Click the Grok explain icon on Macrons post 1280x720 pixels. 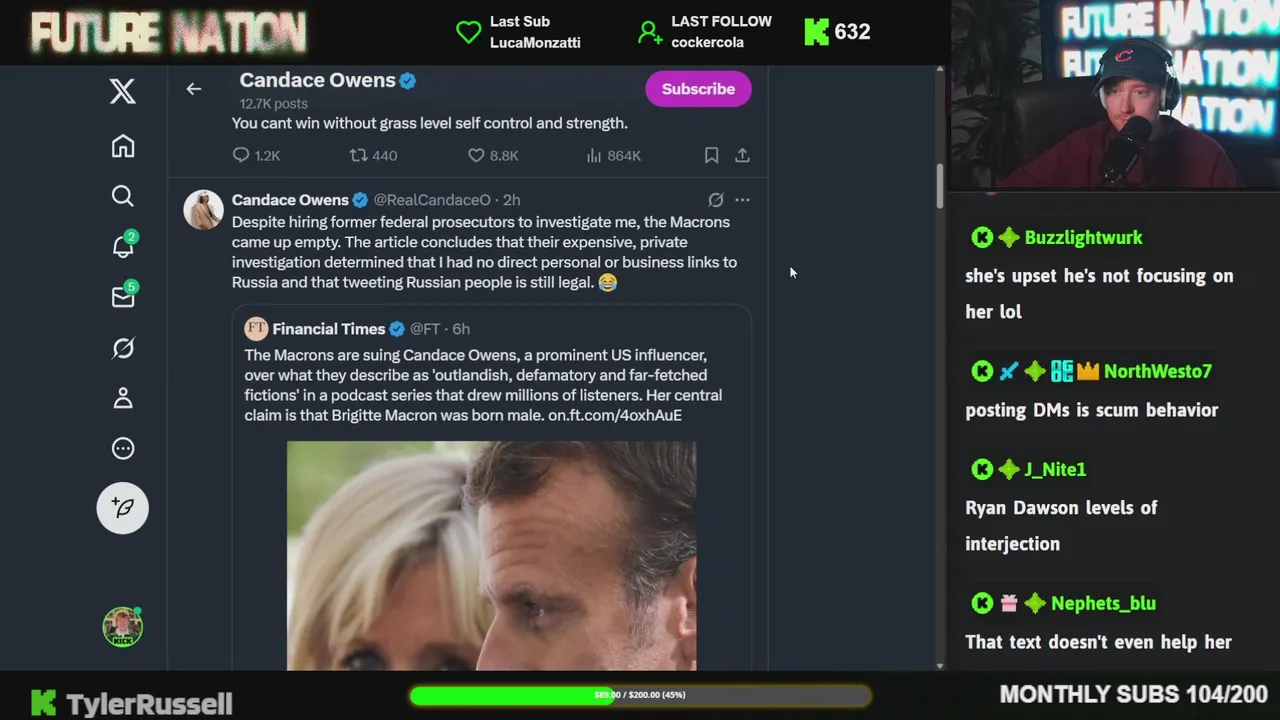(x=716, y=200)
